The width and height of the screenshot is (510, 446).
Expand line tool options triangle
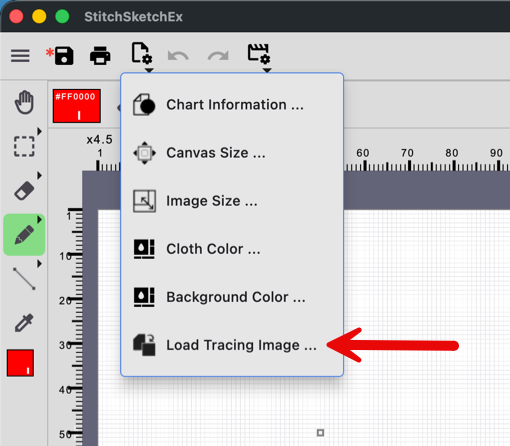coord(40,264)
